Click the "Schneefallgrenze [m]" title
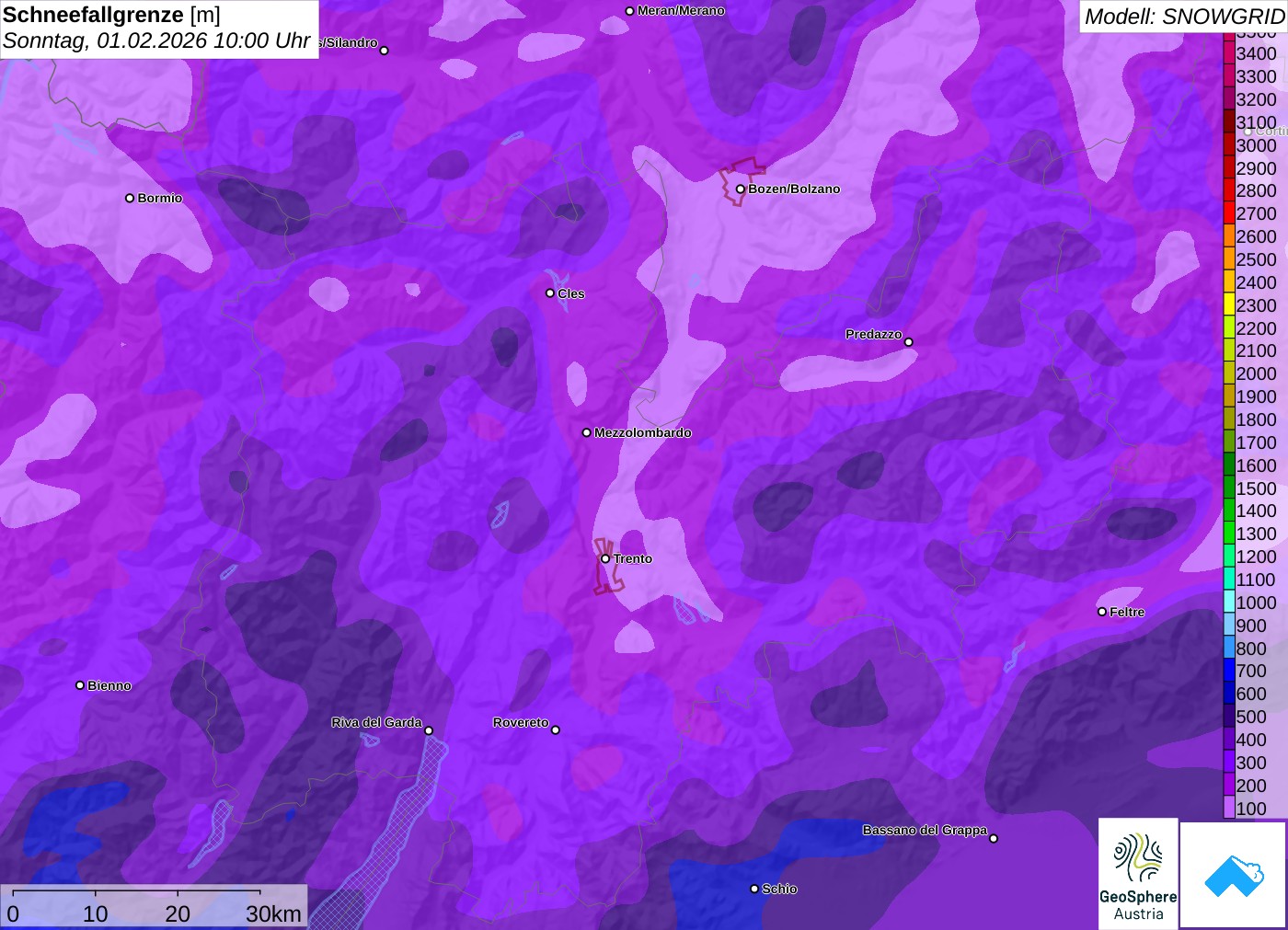1288x930 pixels. (111, 15)
